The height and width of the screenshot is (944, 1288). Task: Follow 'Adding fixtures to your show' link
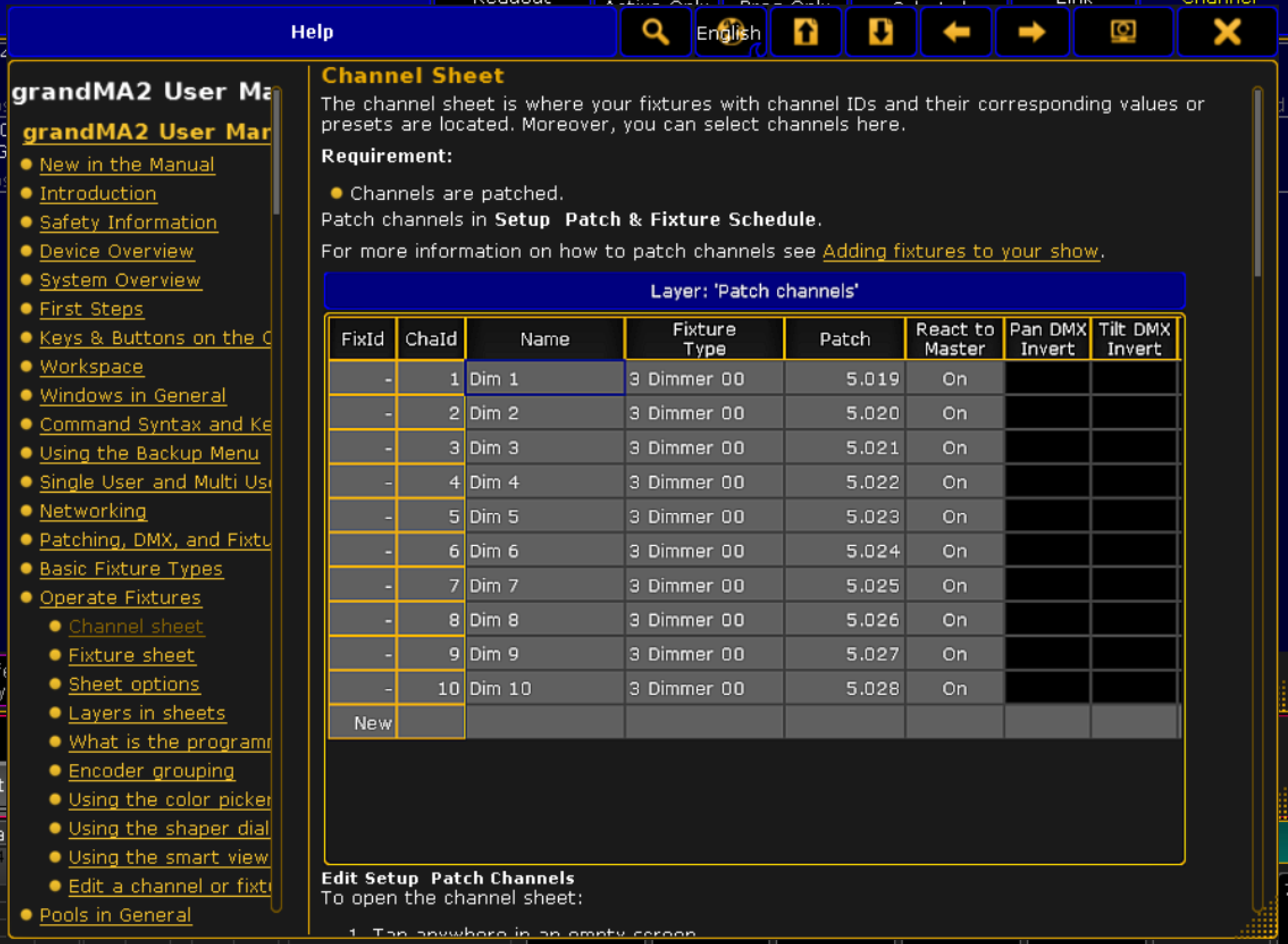tap(960, 251)
